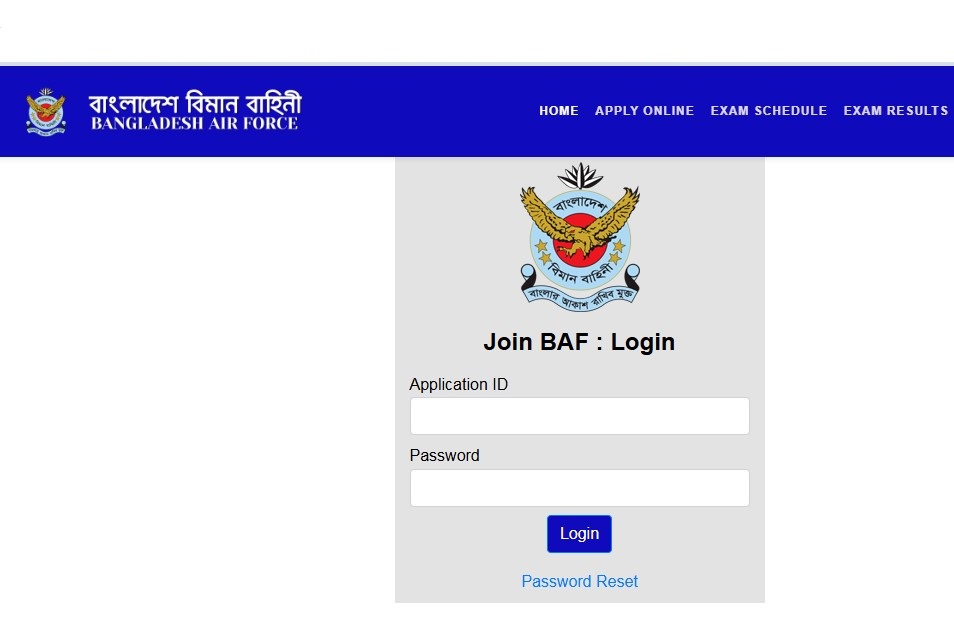Click the large eagle crest above login

(x=580, y=237)
